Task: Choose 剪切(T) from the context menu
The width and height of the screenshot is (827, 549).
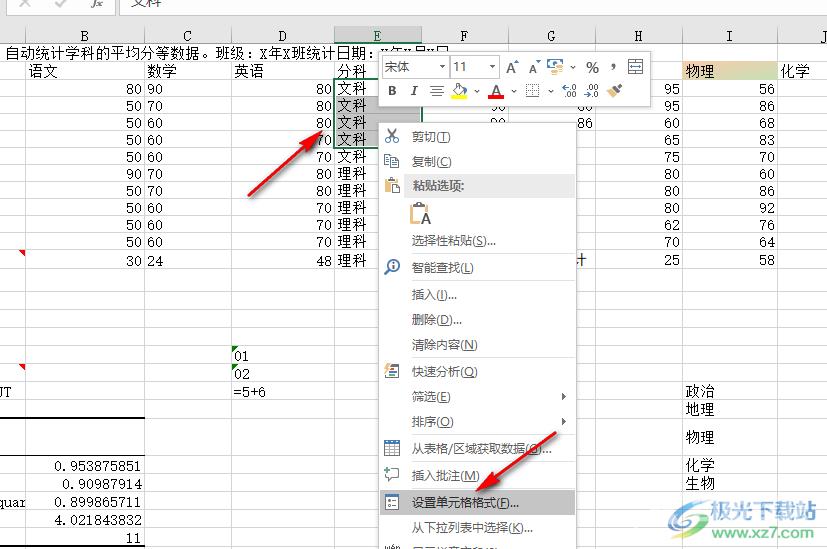Action: tap(478, 137)
